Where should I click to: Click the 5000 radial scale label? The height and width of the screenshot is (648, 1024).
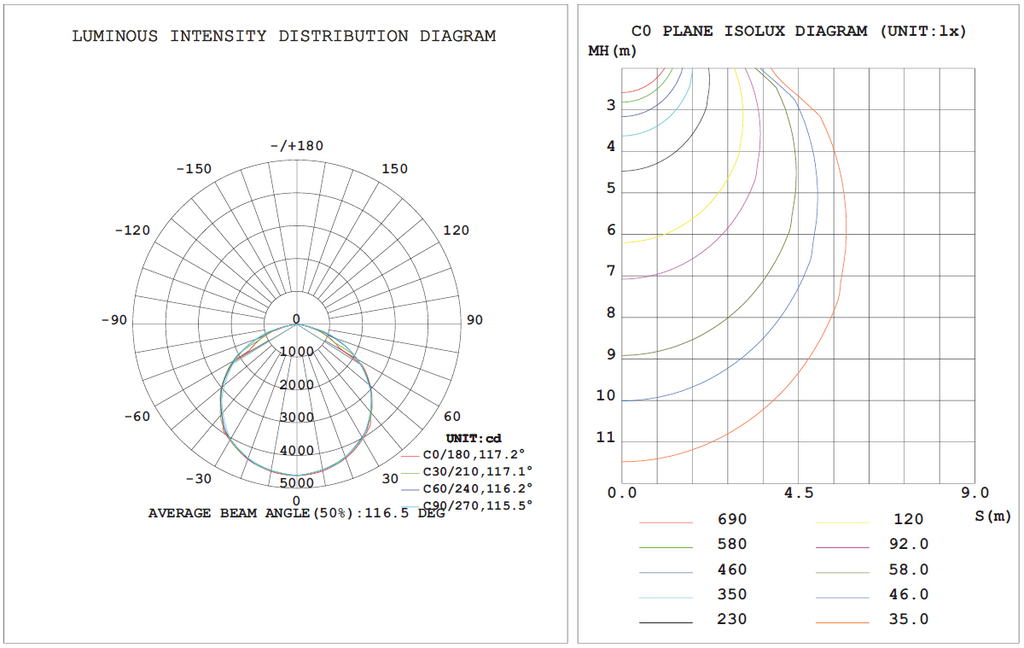[296, 483]
